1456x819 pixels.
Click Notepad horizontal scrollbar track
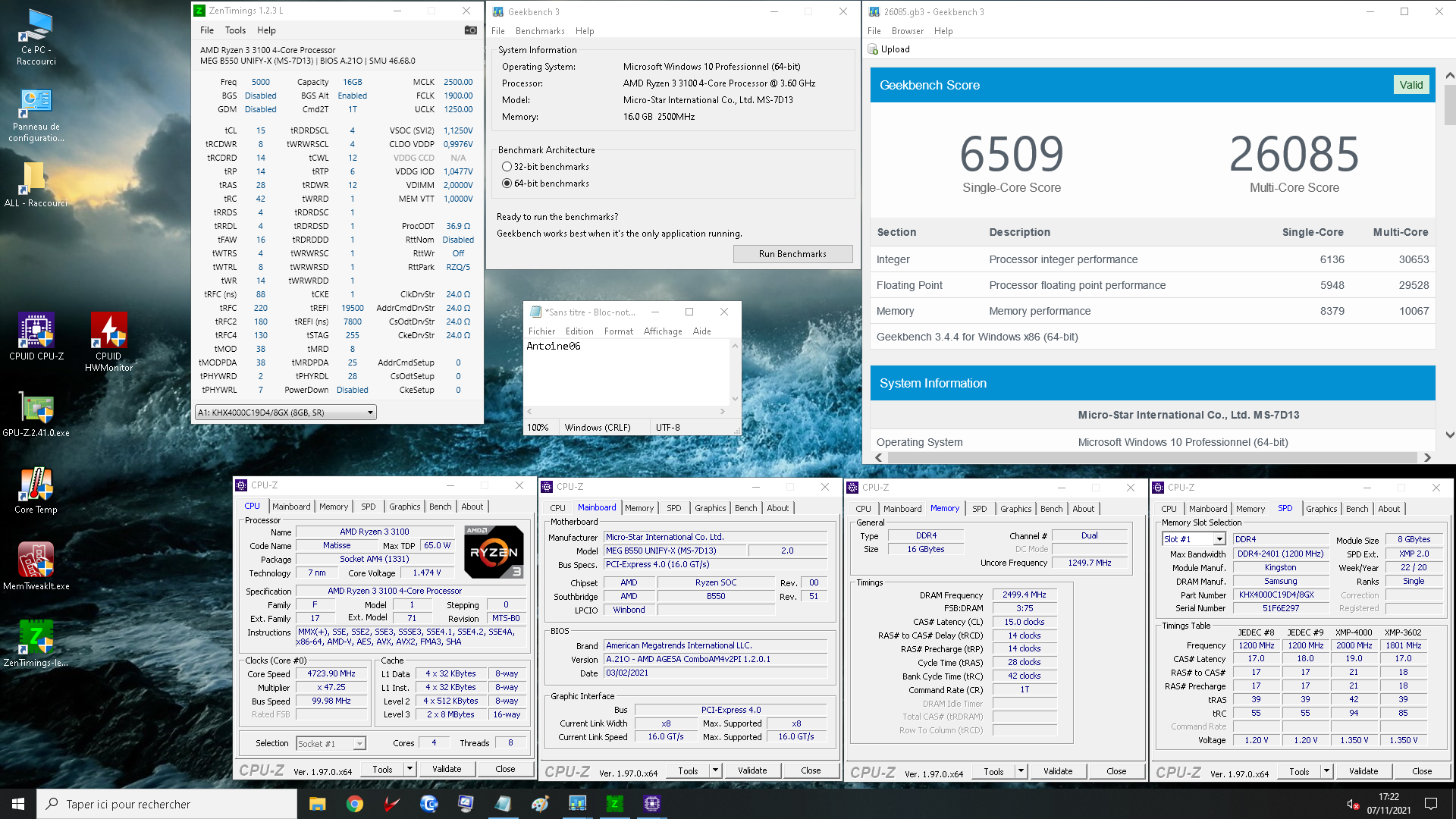[x=625, y=412]
